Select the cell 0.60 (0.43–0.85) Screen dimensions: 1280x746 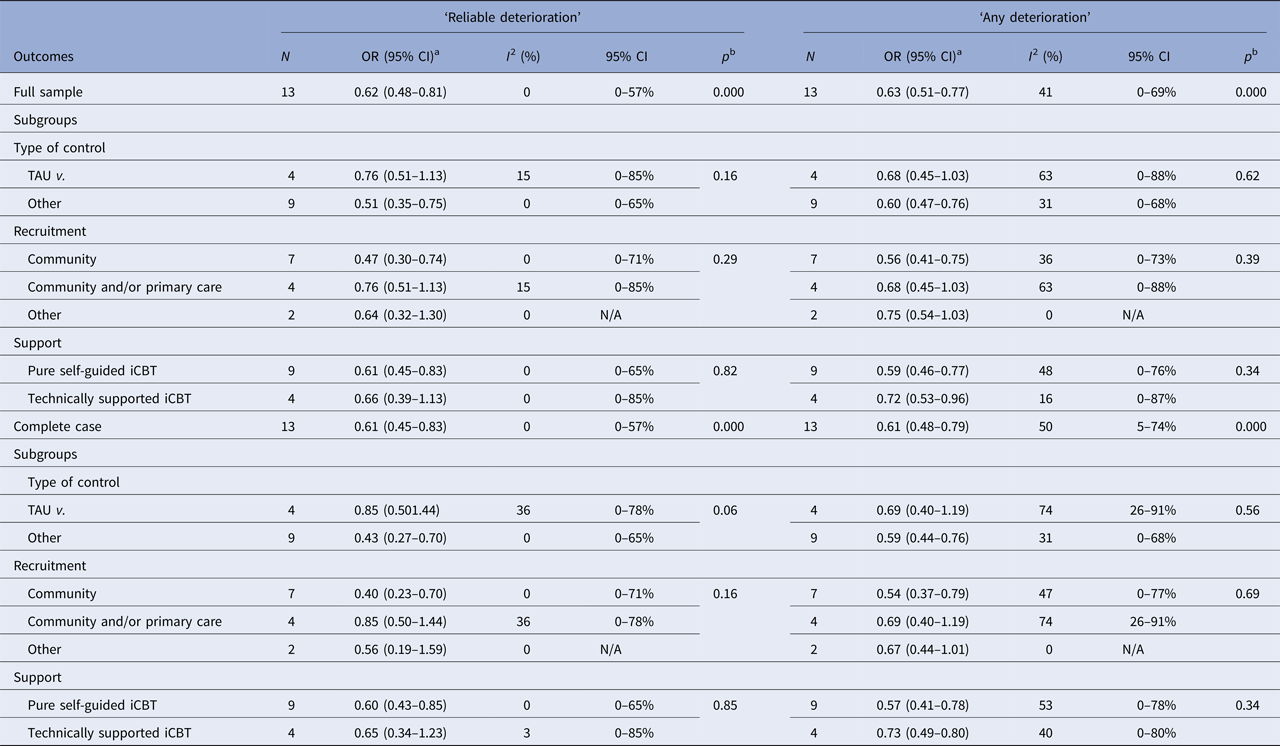[400, 705]
